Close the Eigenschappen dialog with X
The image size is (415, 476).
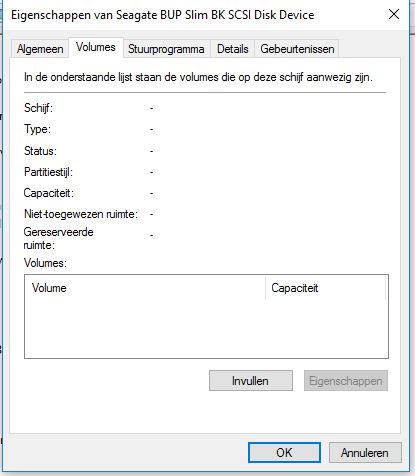(394, 14)
